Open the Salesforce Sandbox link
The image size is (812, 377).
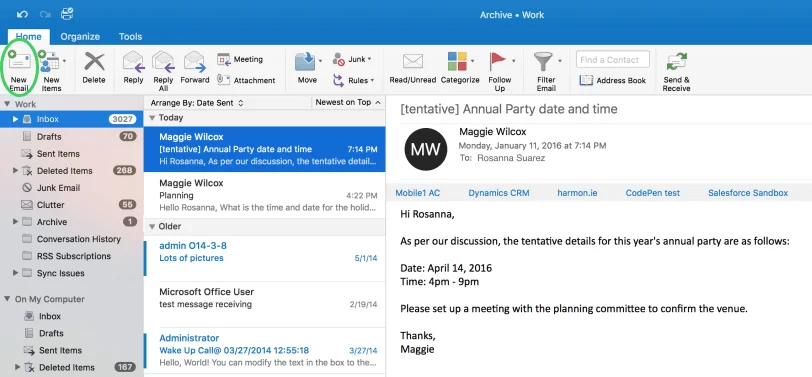[x=748, y=193]
